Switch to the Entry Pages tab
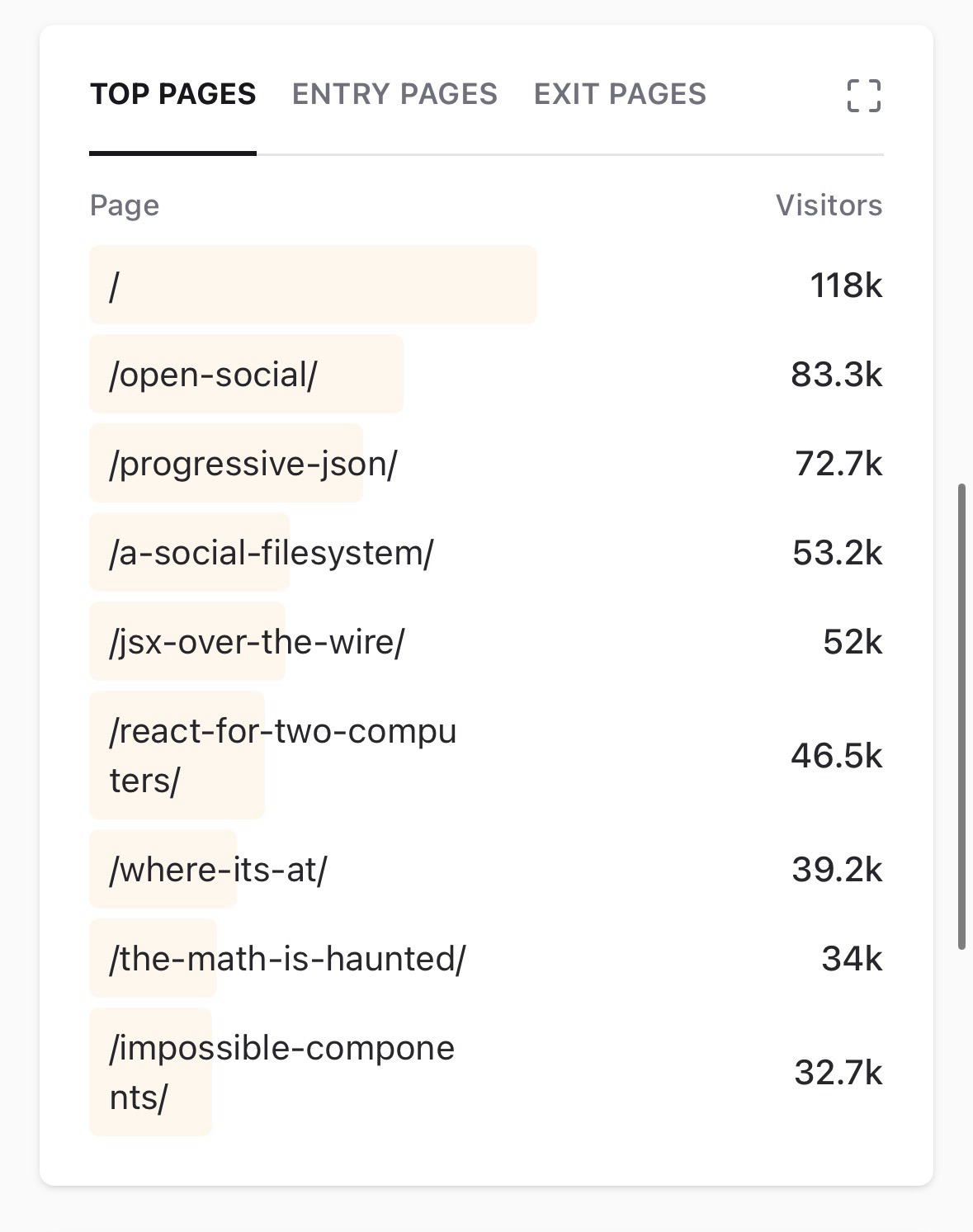Viewport: 973px width, 1232px height. 394,94
